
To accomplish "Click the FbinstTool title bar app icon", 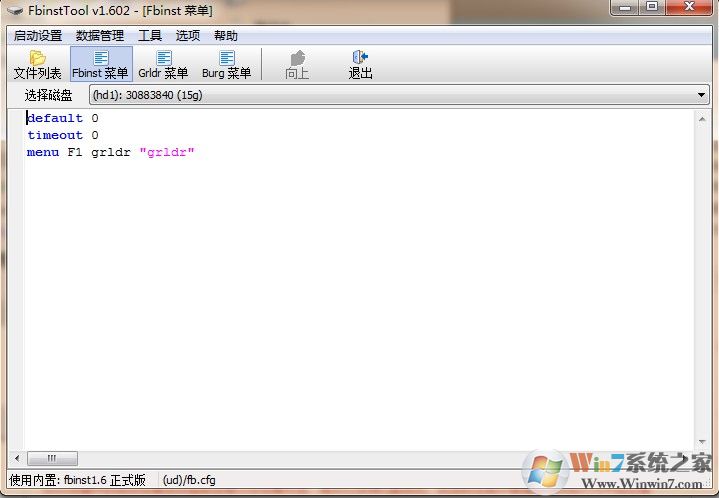I will [15, 10].
